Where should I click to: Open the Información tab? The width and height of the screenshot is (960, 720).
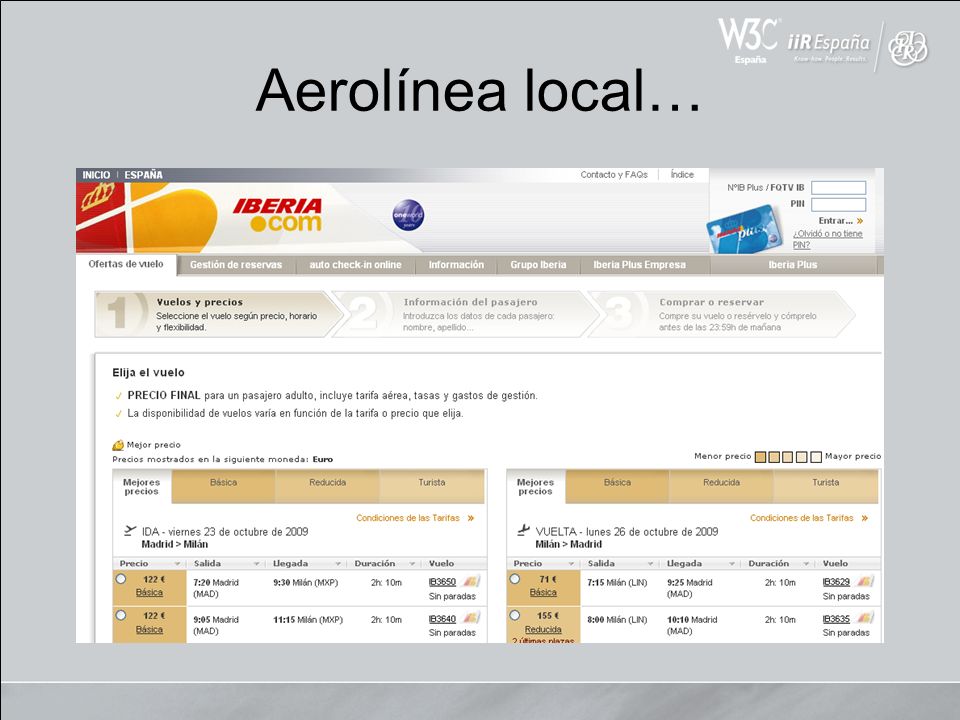tap(456, 265)
